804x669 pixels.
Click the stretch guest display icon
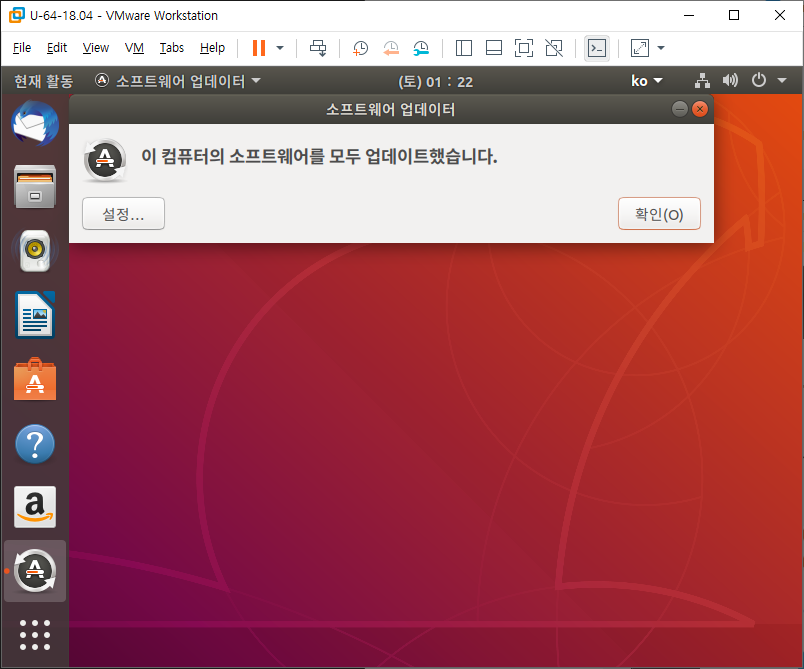point(640,48)
